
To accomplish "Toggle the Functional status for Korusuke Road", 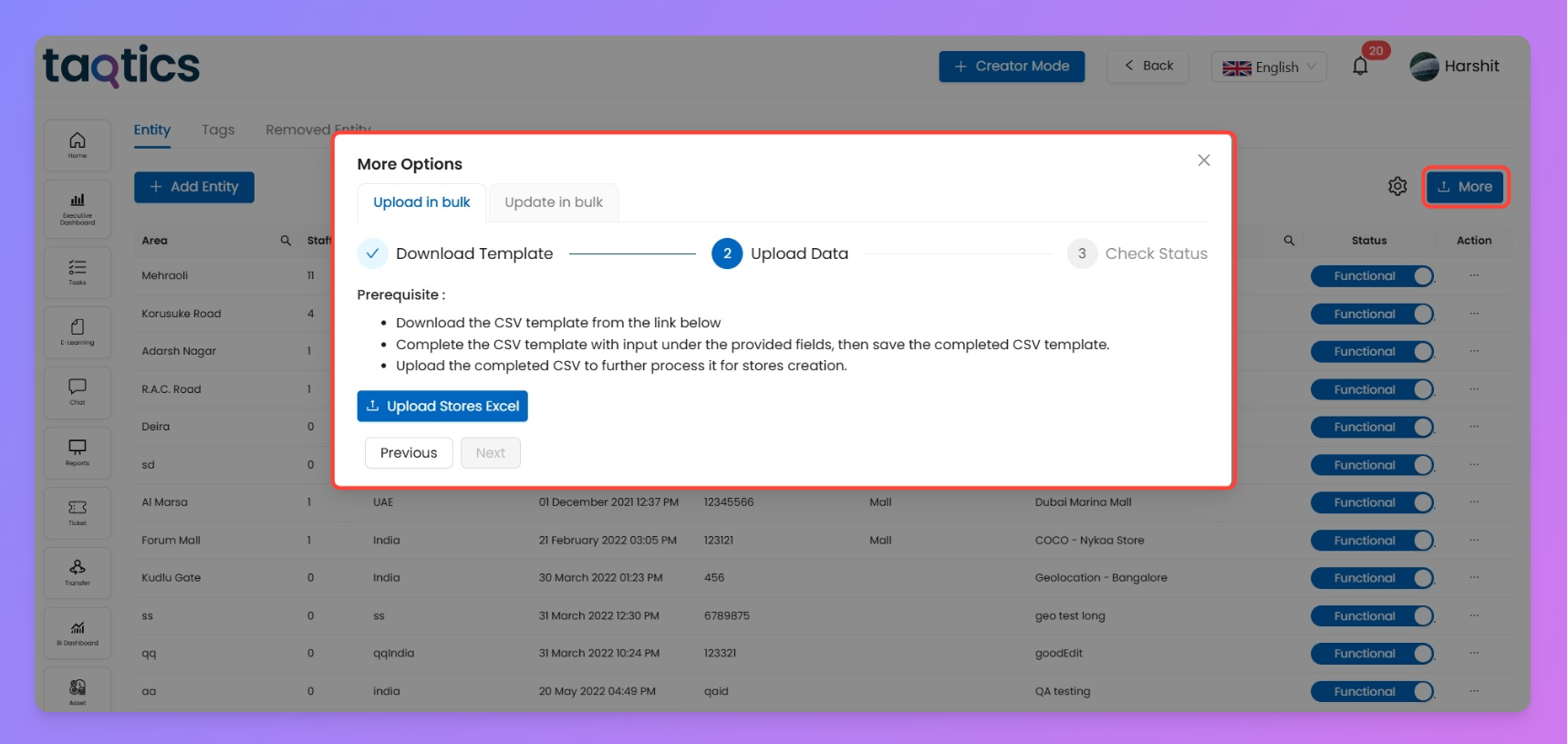I will (1372, 315).
